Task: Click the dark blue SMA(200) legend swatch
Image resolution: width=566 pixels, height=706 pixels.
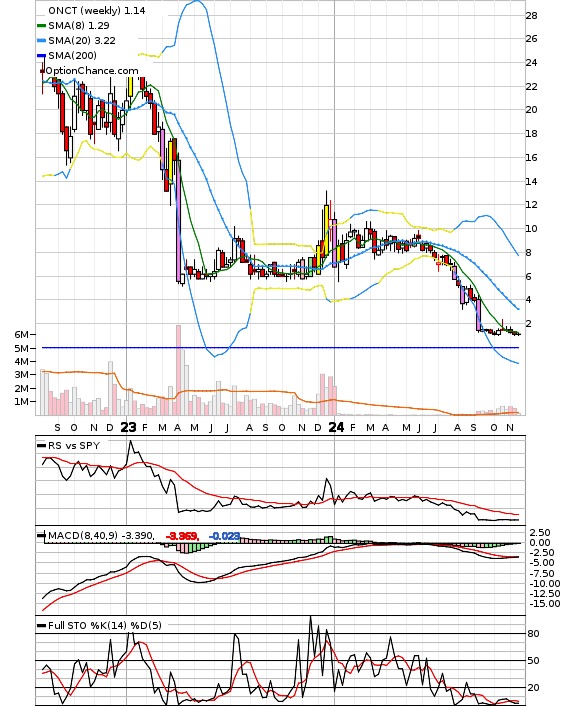Action: 41,55
